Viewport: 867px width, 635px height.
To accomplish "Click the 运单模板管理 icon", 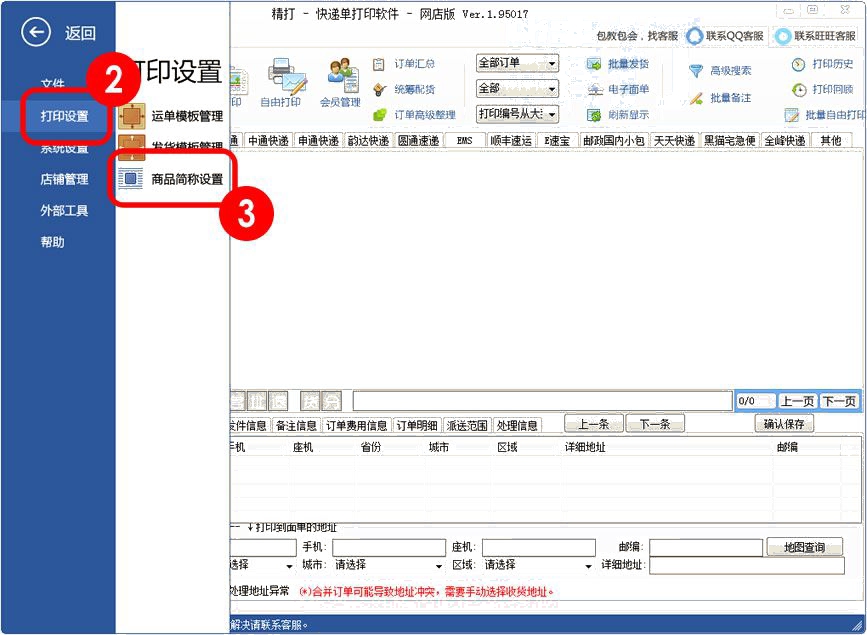I will (x=132, y=116).
